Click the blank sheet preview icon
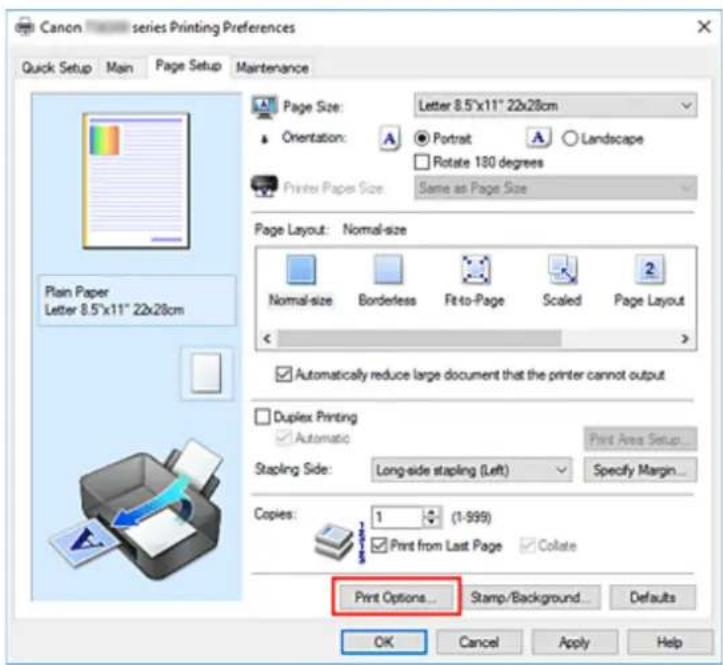The image size is (723, 665). (206, 373)
